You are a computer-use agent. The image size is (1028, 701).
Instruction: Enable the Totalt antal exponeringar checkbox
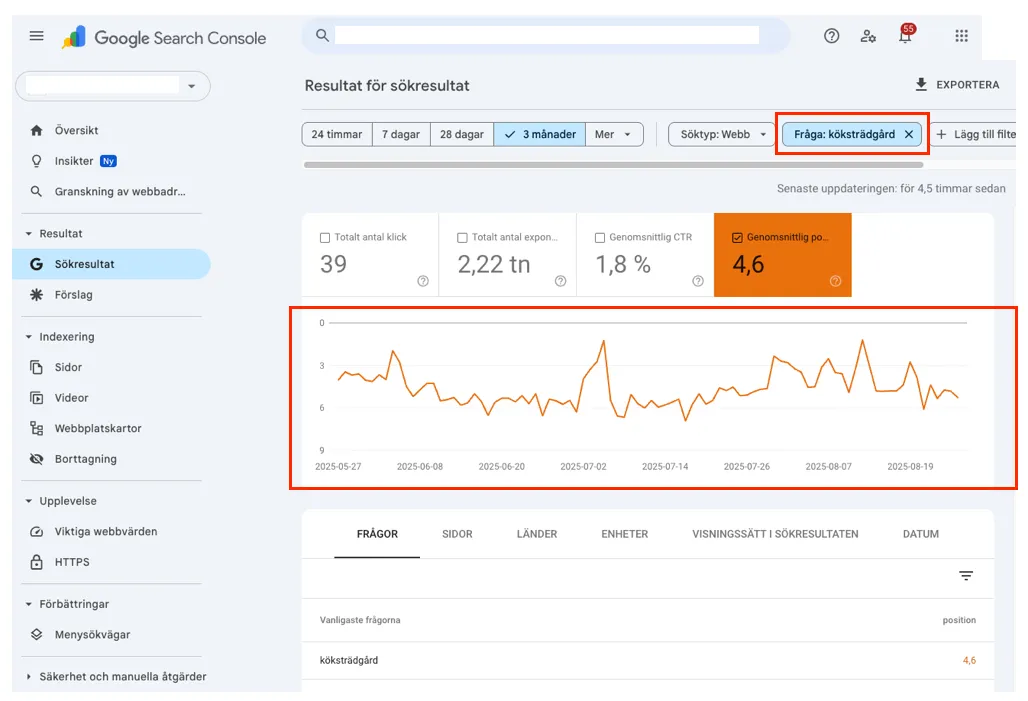[x=462, y=237]
